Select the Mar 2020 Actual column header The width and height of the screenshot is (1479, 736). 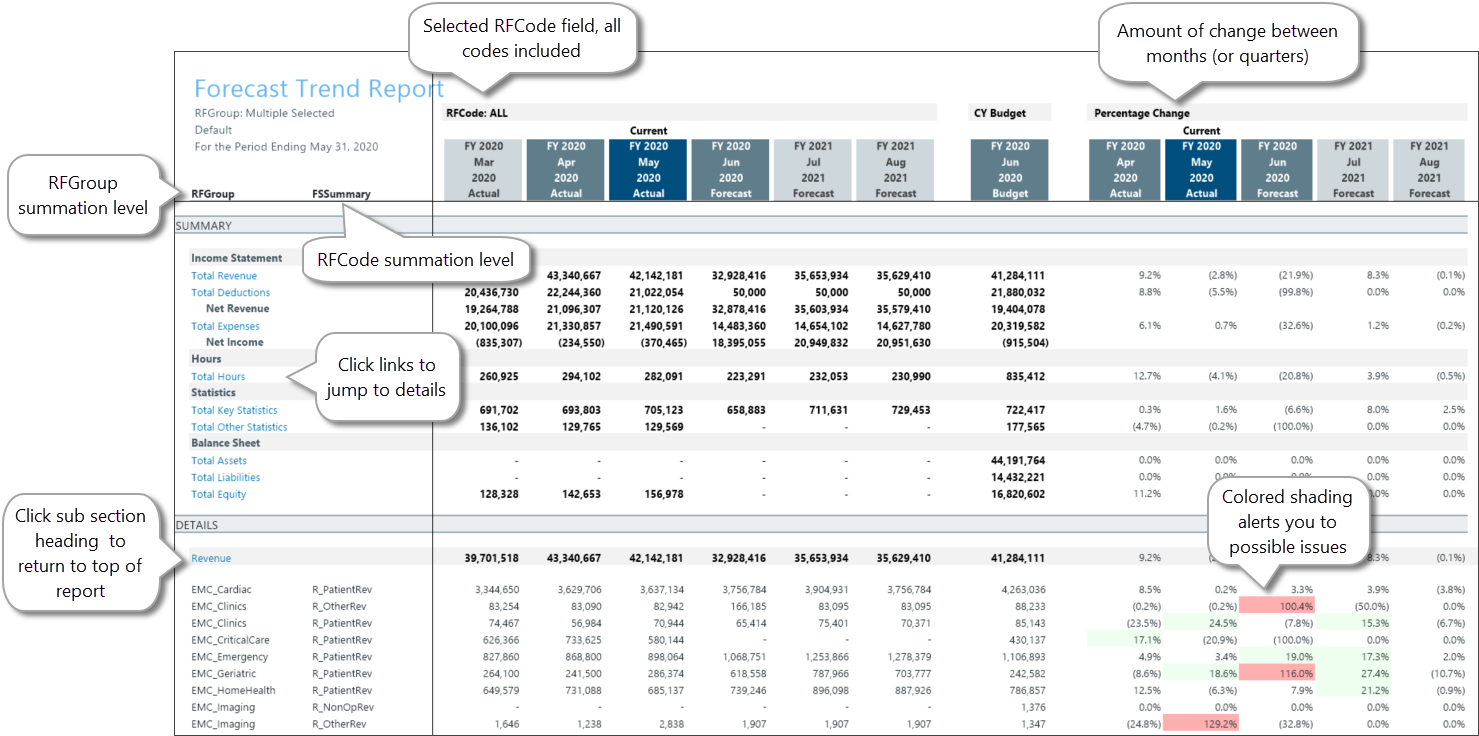point(484,170)
